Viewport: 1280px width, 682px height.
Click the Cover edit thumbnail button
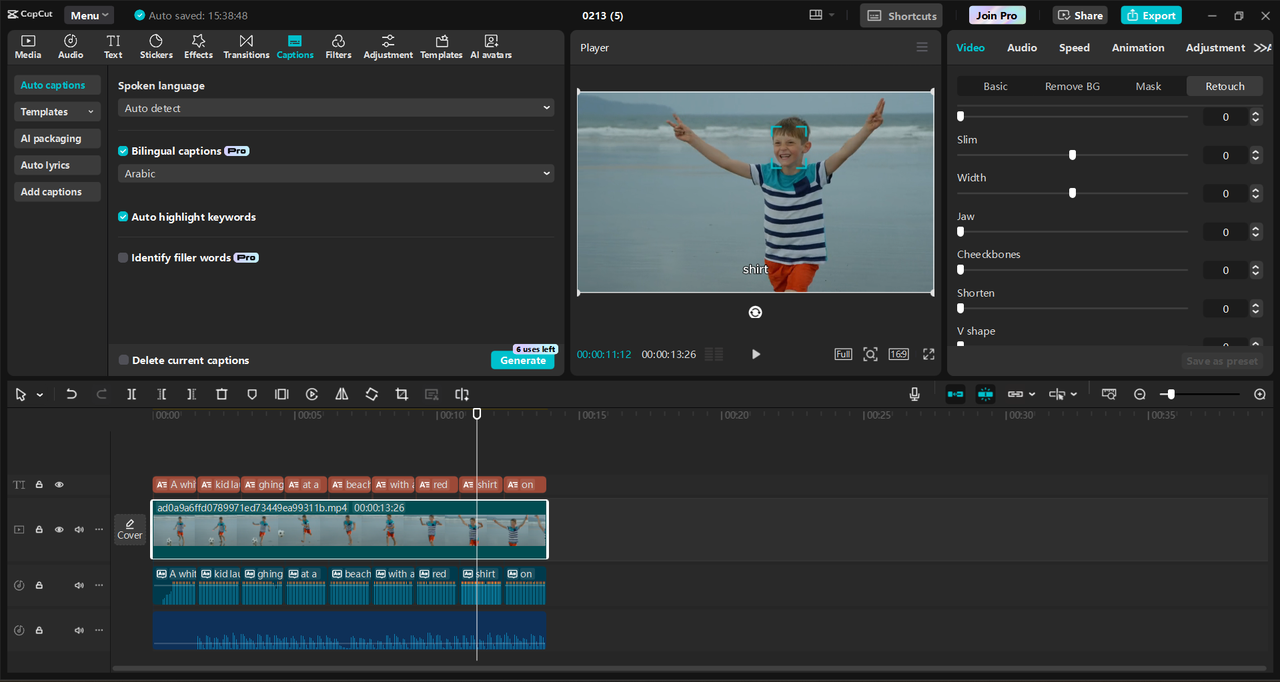pyautogui.click(x=130, y=530)
